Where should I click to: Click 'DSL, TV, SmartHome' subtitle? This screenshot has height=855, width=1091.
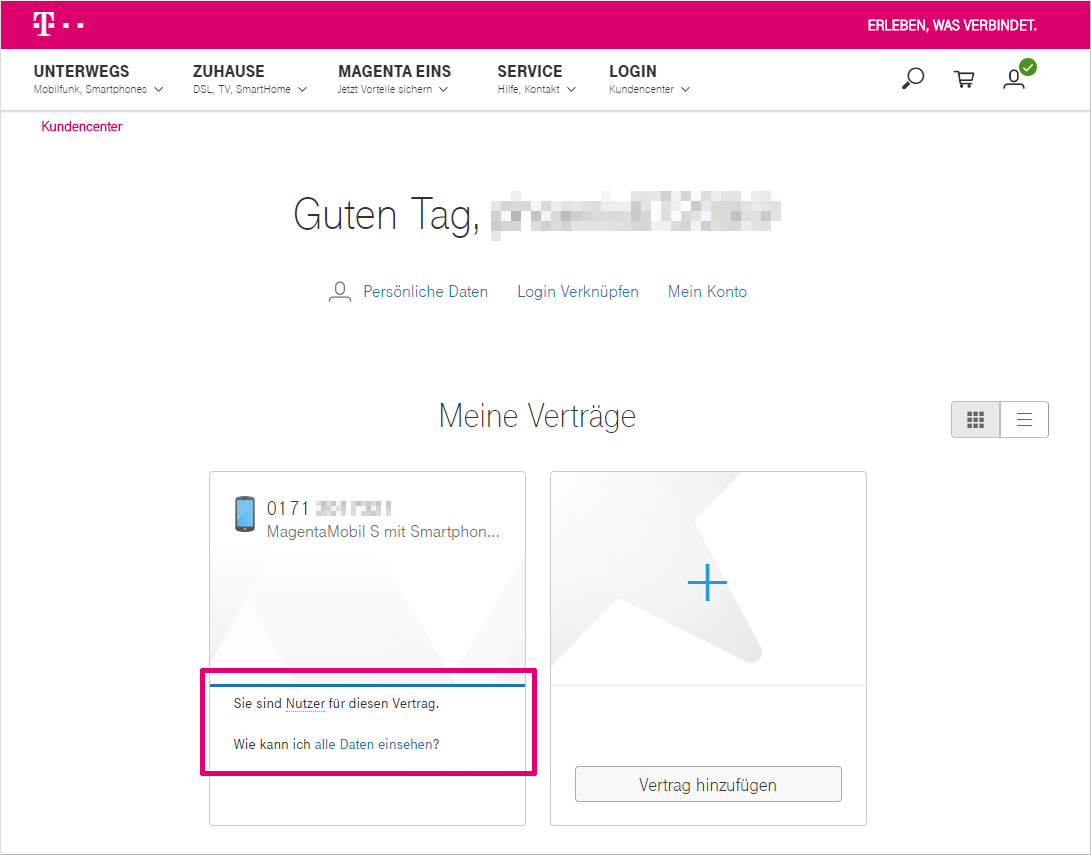(241, 89)
